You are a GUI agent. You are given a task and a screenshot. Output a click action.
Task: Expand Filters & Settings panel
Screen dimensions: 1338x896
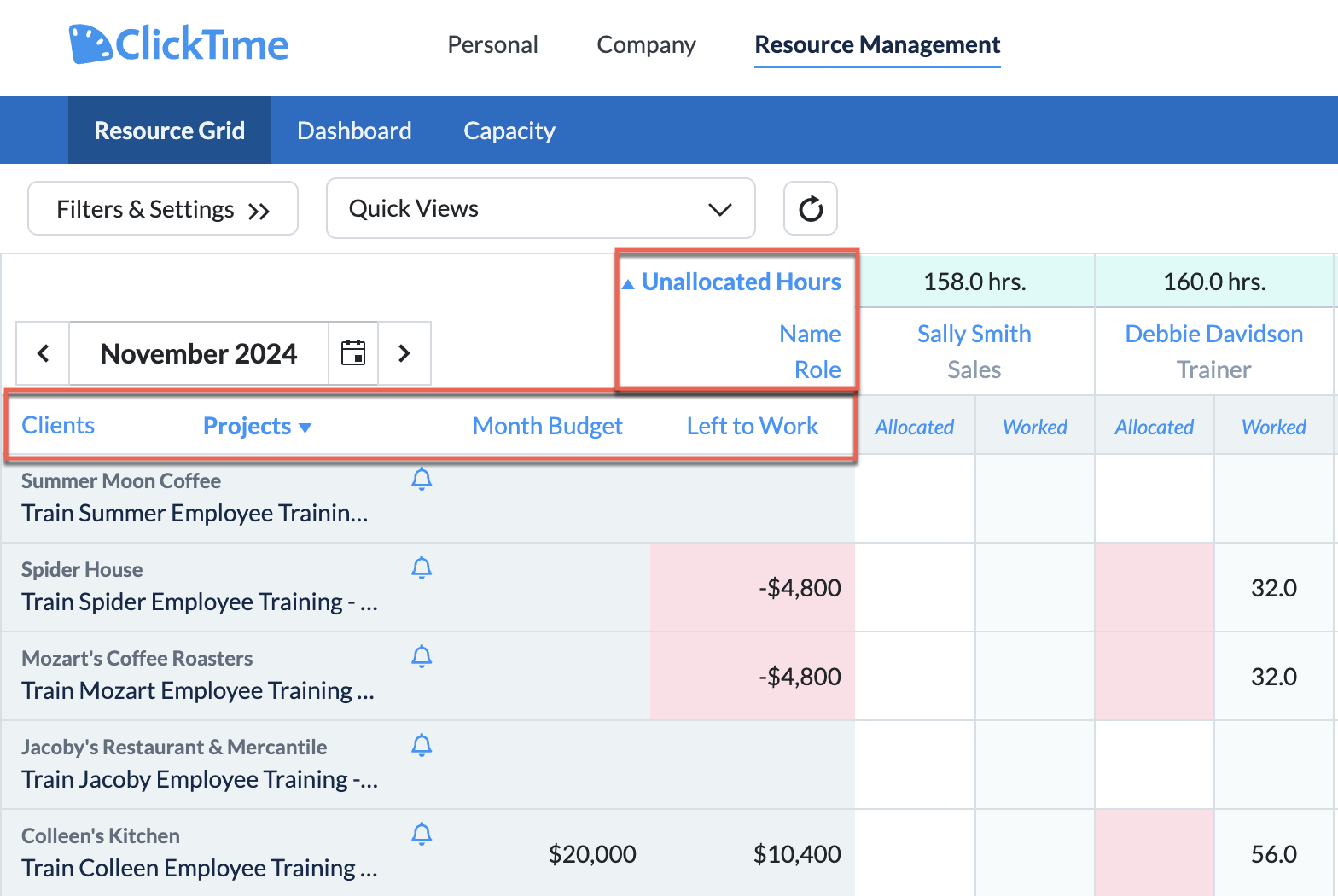pyautogui.click(x=163, y=208)
